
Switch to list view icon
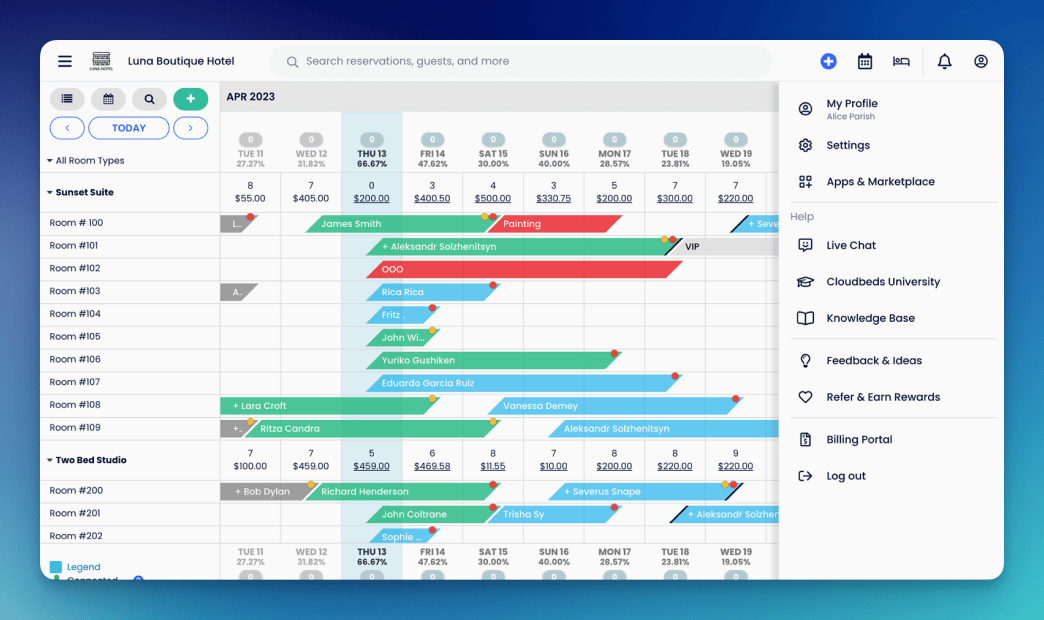tap(67, 99)
